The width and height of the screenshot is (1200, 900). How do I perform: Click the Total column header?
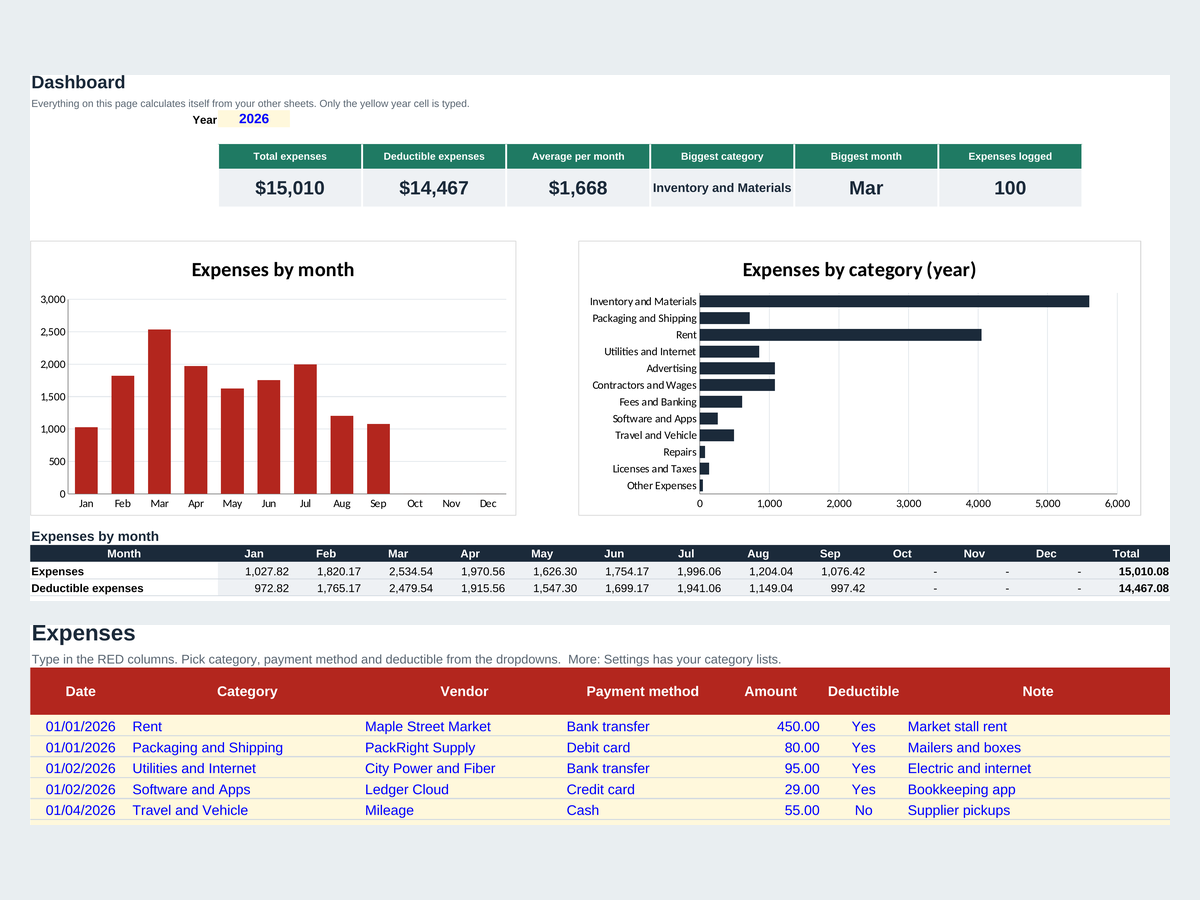click(1126, 553)
